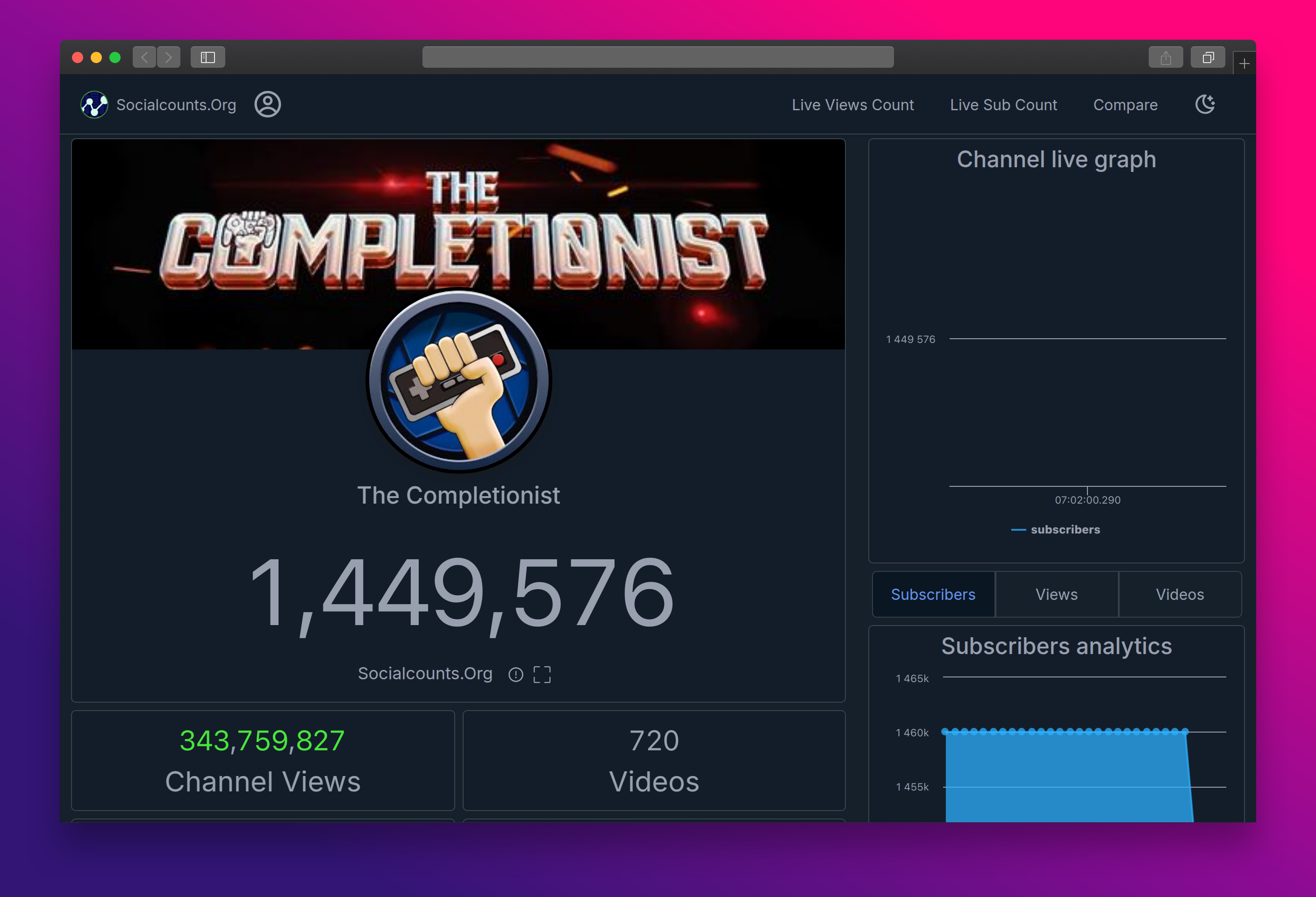
Task: Click the Socialcounts.Org logo icon
Action: 94,105
